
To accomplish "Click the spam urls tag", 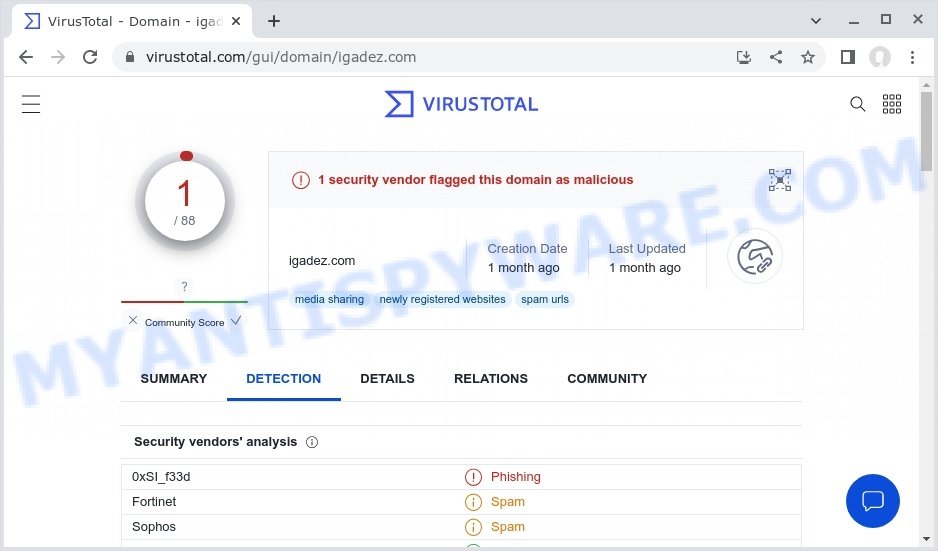I will (544, 299).
